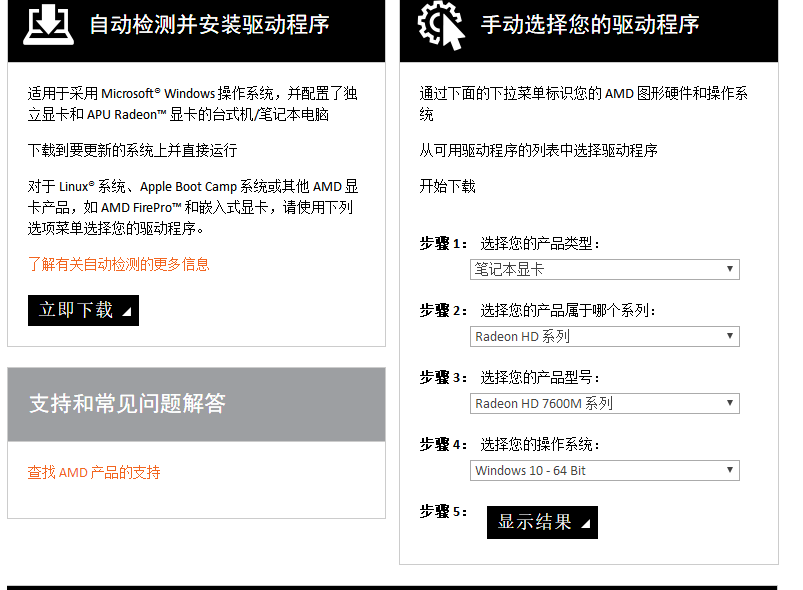Click the 步骤 5 label text

point(443,511)
